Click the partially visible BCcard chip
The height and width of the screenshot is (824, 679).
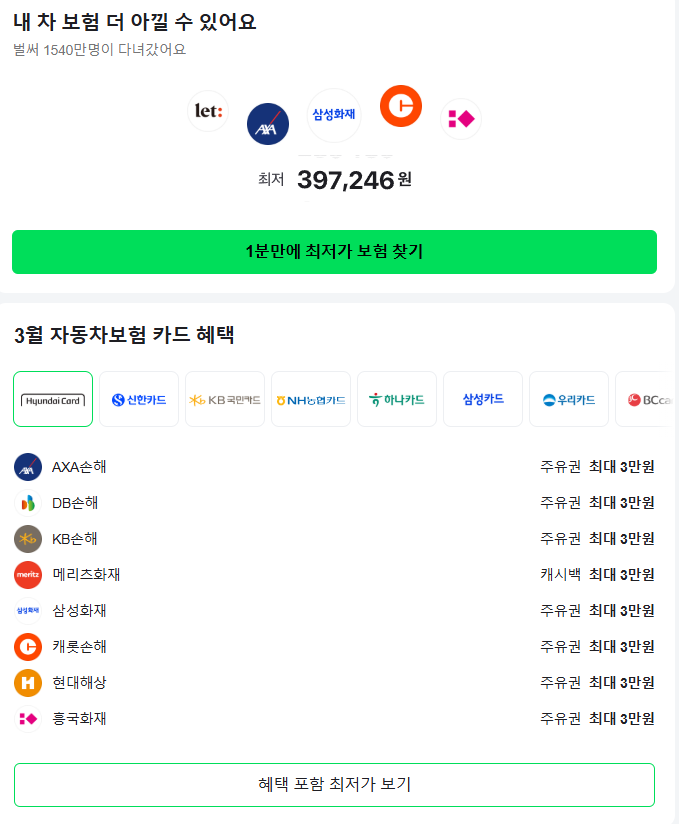(650, 398)
